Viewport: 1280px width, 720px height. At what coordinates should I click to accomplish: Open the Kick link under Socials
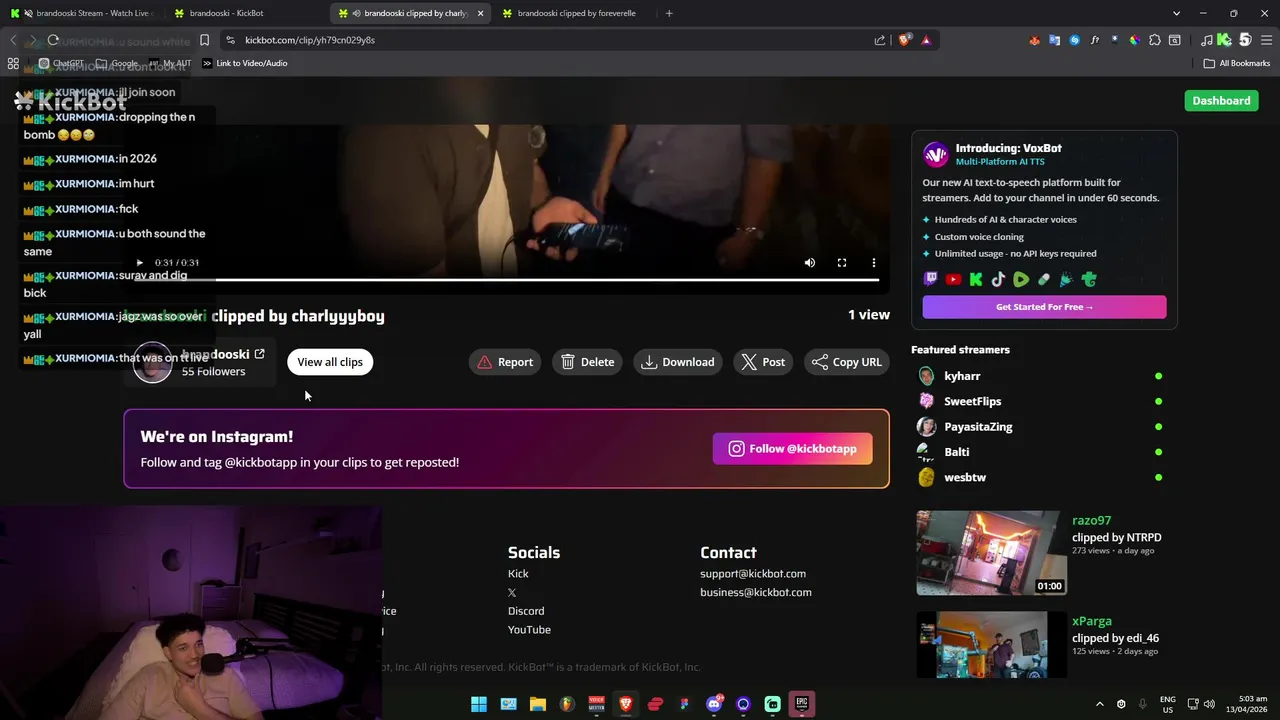point(518,574)
